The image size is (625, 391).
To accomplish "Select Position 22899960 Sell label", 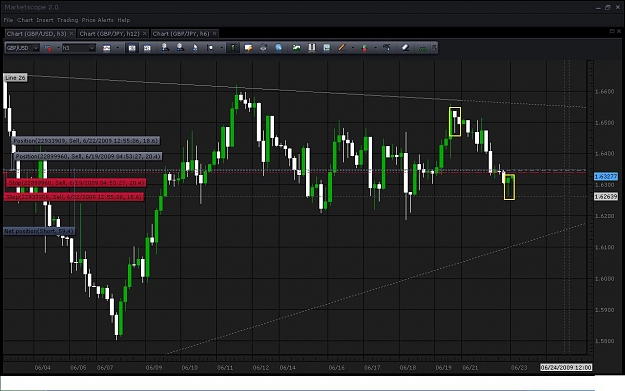I will (x=88, y=157).
